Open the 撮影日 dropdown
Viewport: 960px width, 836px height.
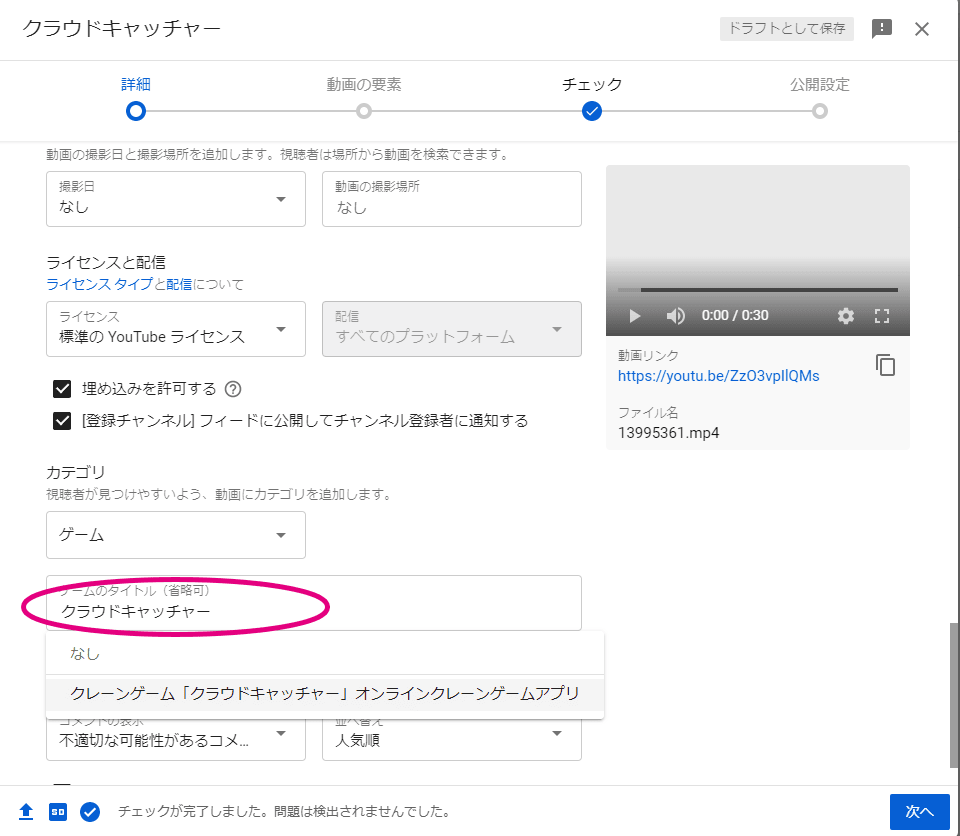coord(176,199)
